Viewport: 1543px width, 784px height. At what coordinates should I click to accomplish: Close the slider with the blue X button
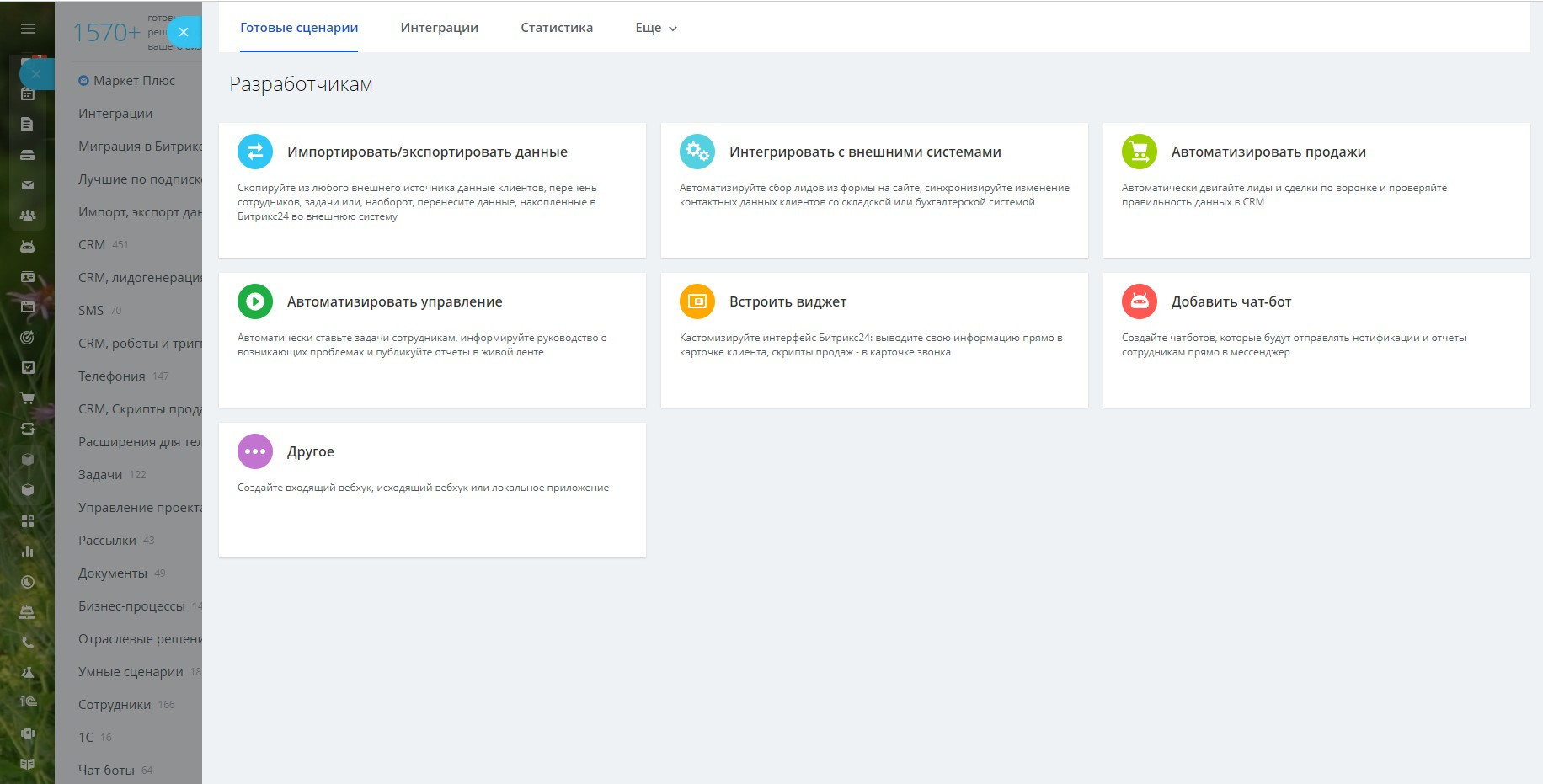click(x=184, y=32)
